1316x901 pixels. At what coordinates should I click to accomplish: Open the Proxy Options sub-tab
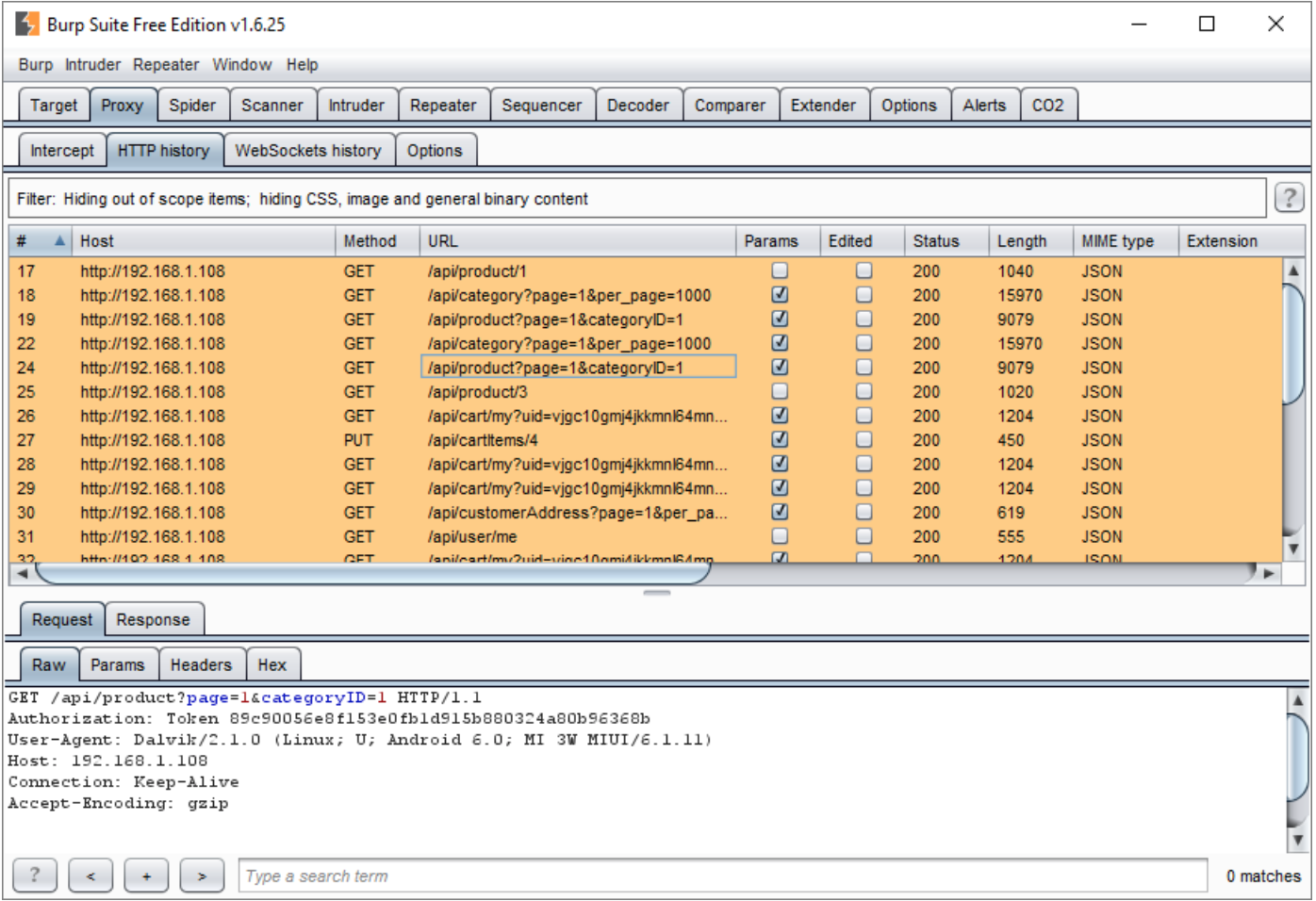coord(435,150)
